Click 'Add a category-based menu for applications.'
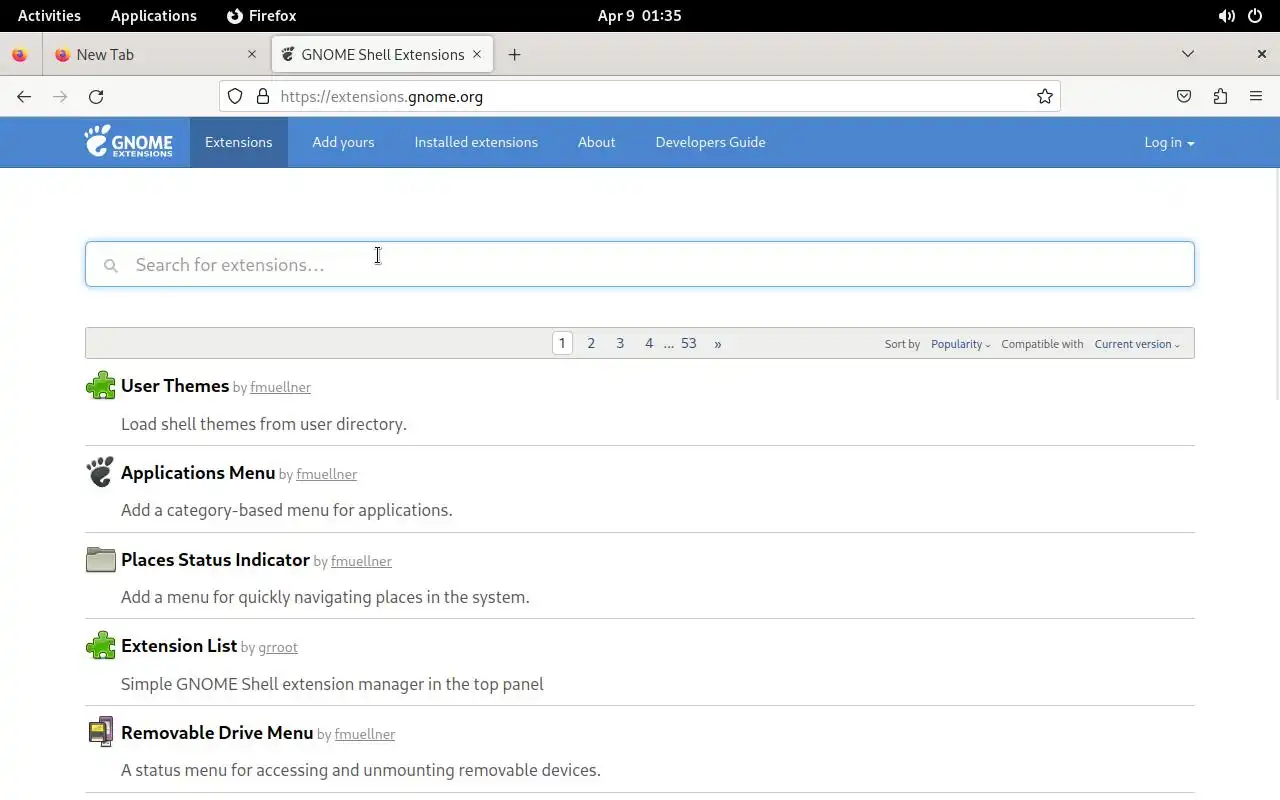 [x=287, y=510]
